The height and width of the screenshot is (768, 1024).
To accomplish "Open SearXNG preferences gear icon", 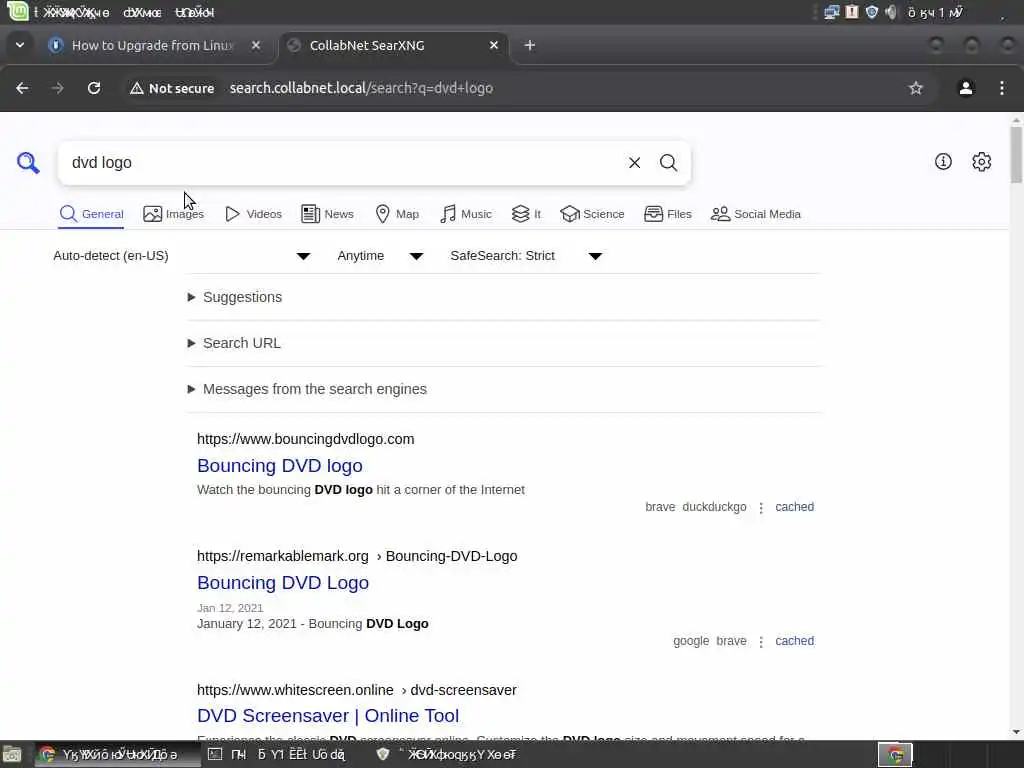I will click(x=982, y=161).
